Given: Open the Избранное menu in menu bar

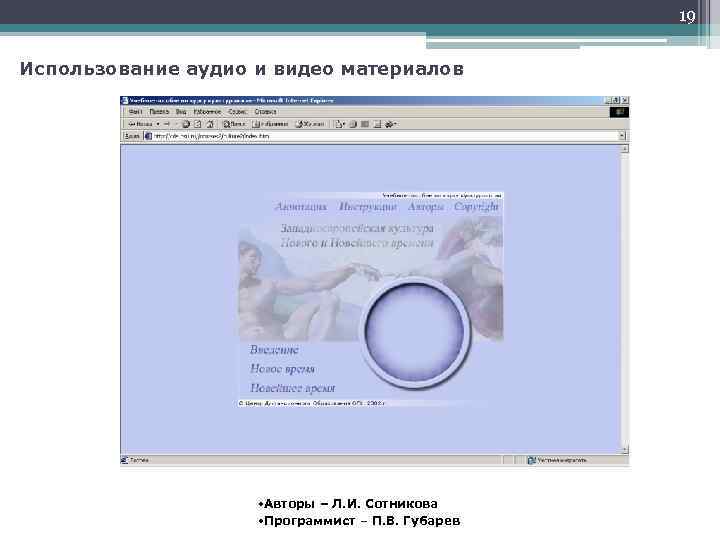Looking at the screenshot, I should 207,112.
